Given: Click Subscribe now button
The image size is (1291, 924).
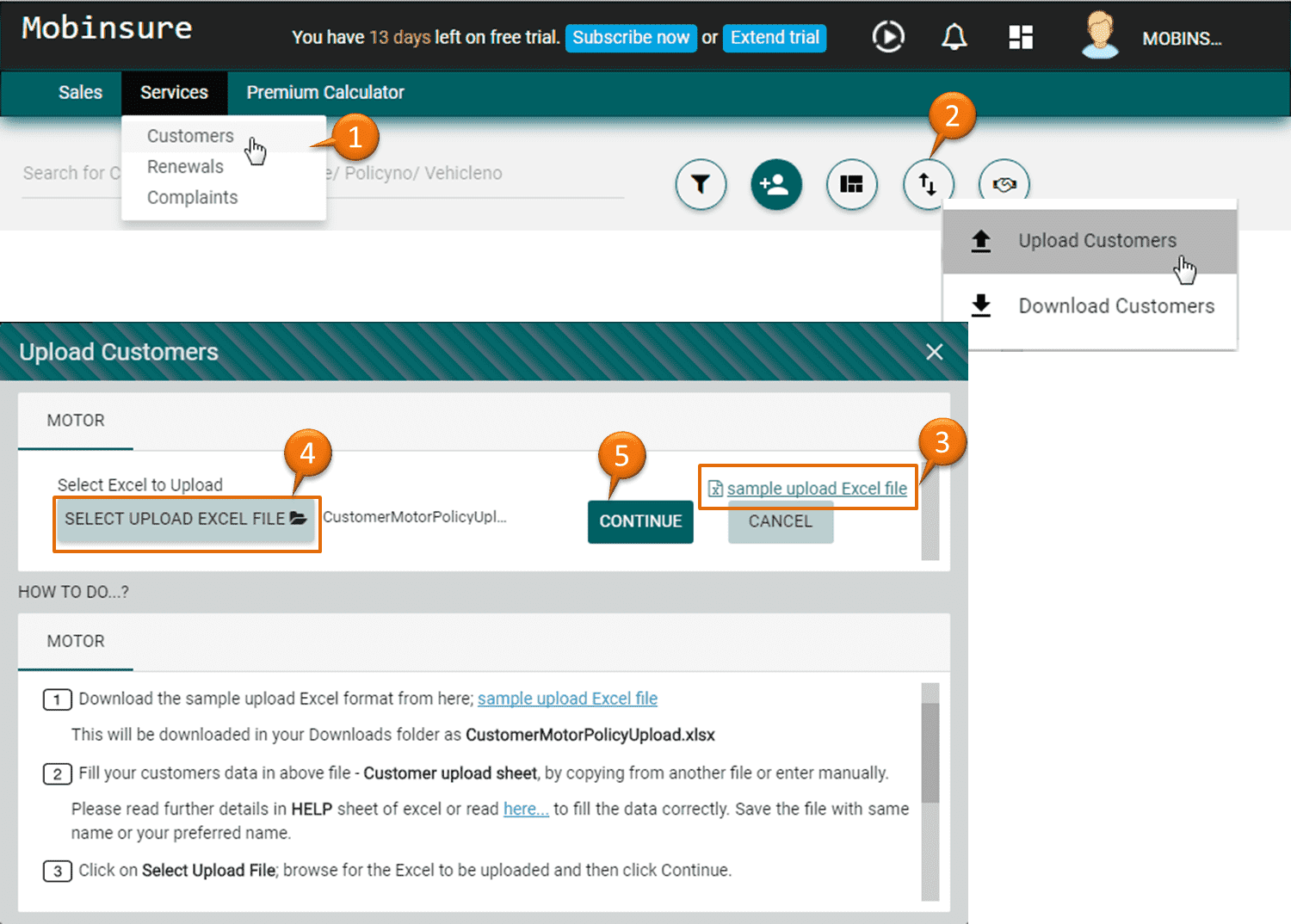Looking at the screenshot, I should point(631,38).
